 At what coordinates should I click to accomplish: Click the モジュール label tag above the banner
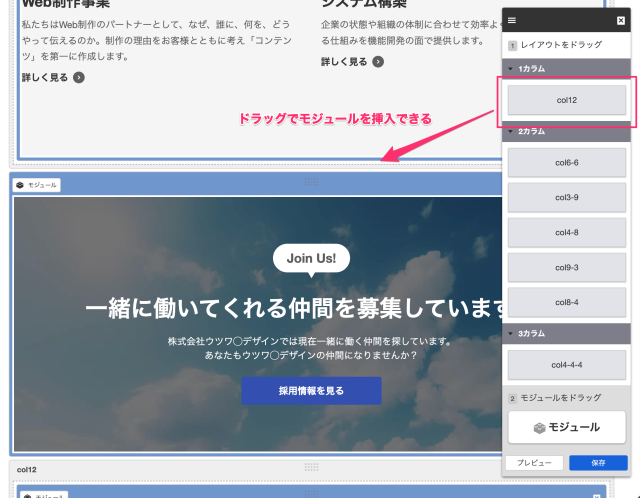pos(37,185)
